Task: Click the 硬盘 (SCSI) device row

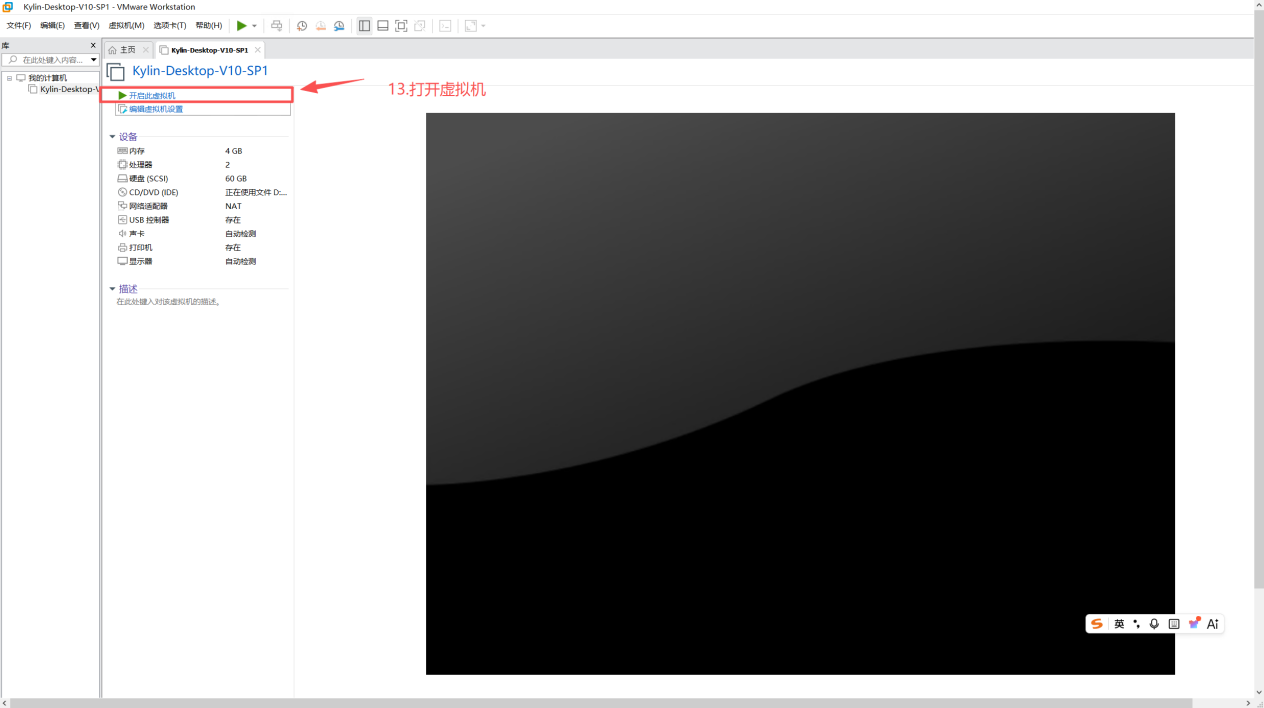Action: click(x=202, y=179)
